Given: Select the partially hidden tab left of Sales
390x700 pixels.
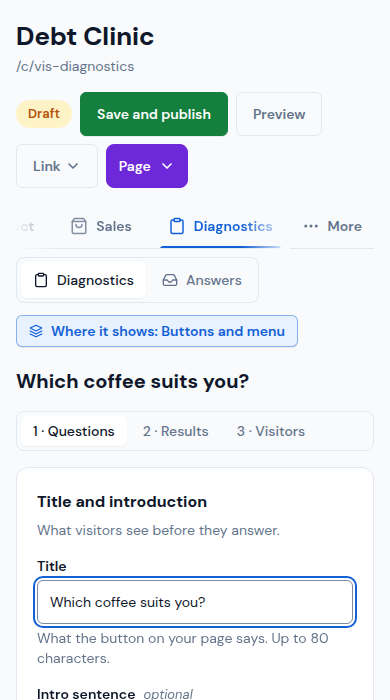Looking at the screenshot, I should coord(25,226).
